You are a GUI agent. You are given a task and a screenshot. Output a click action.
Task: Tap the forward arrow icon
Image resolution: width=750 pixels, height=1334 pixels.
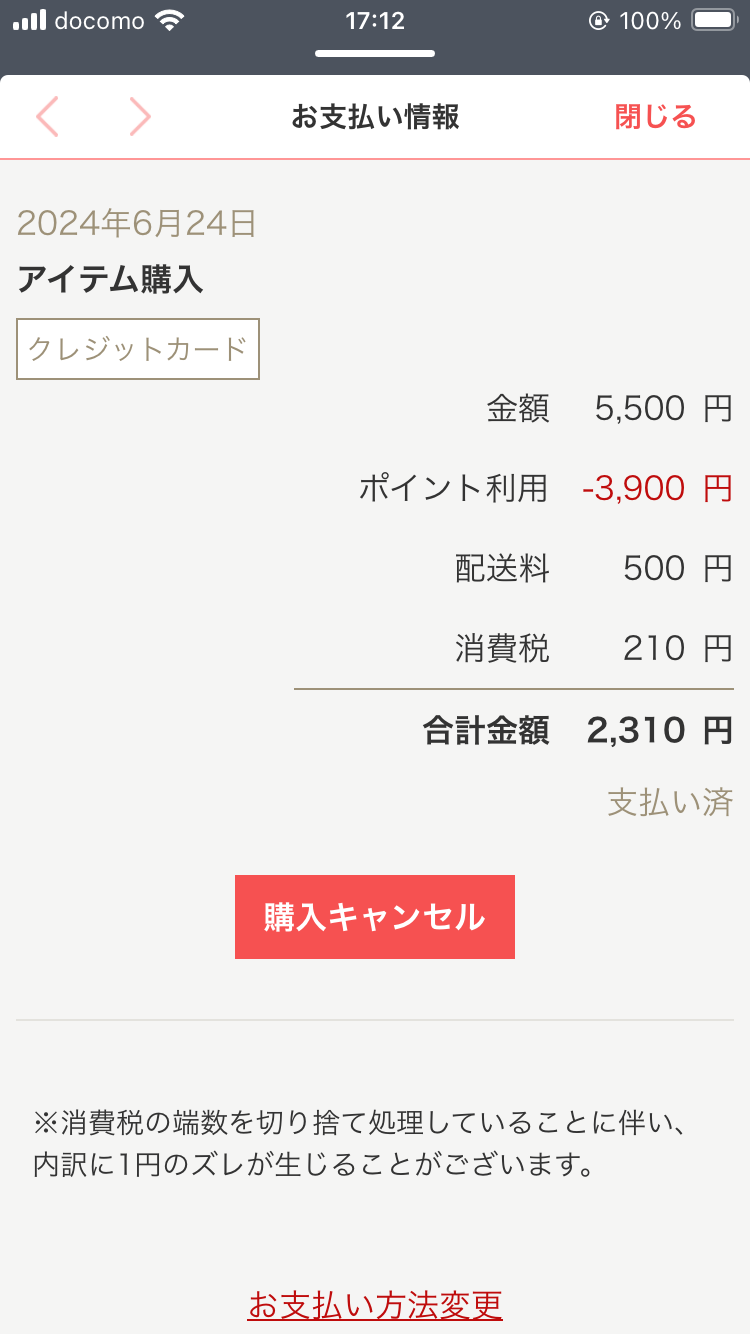pyautogui.click(x=140, y=117)
